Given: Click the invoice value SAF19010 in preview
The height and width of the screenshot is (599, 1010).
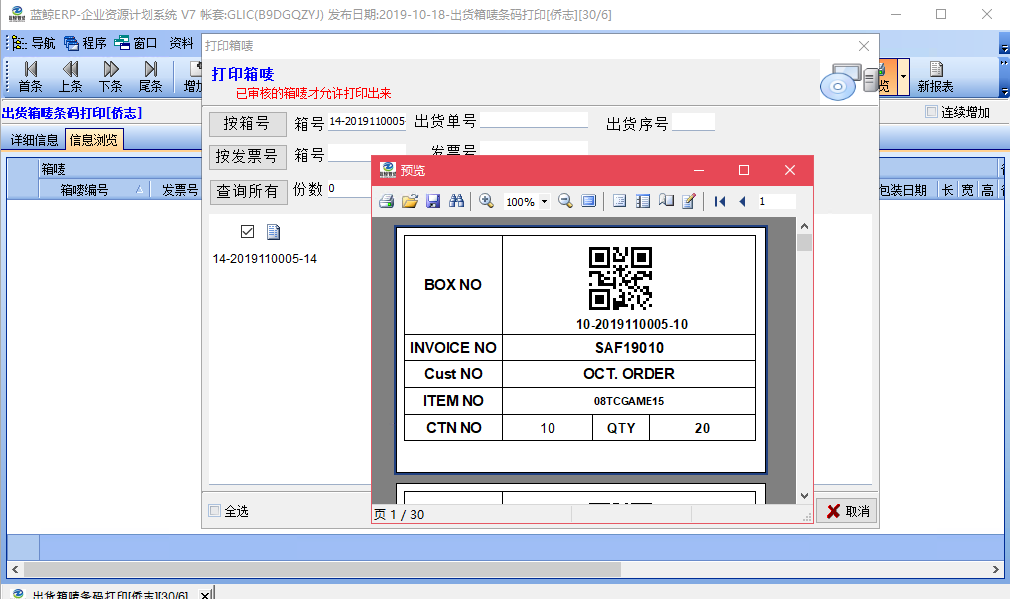Looking at the screenshot, I should (x=629, y=348).
